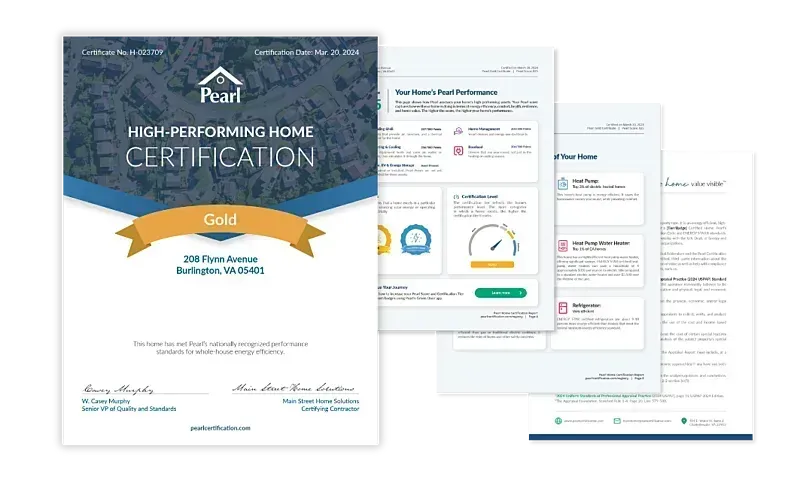Click the gold badge beside the blue badge
Screen dimensions: 800x480
tap(384, 240)
